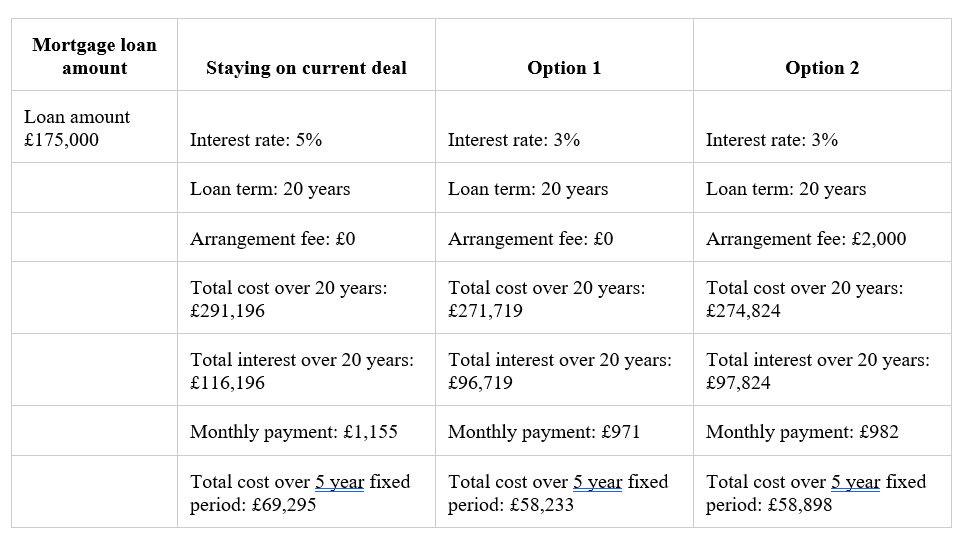Click the total cost £291,196 cell
This screenshot has height=540, width=967.
[x=307, y=298]
